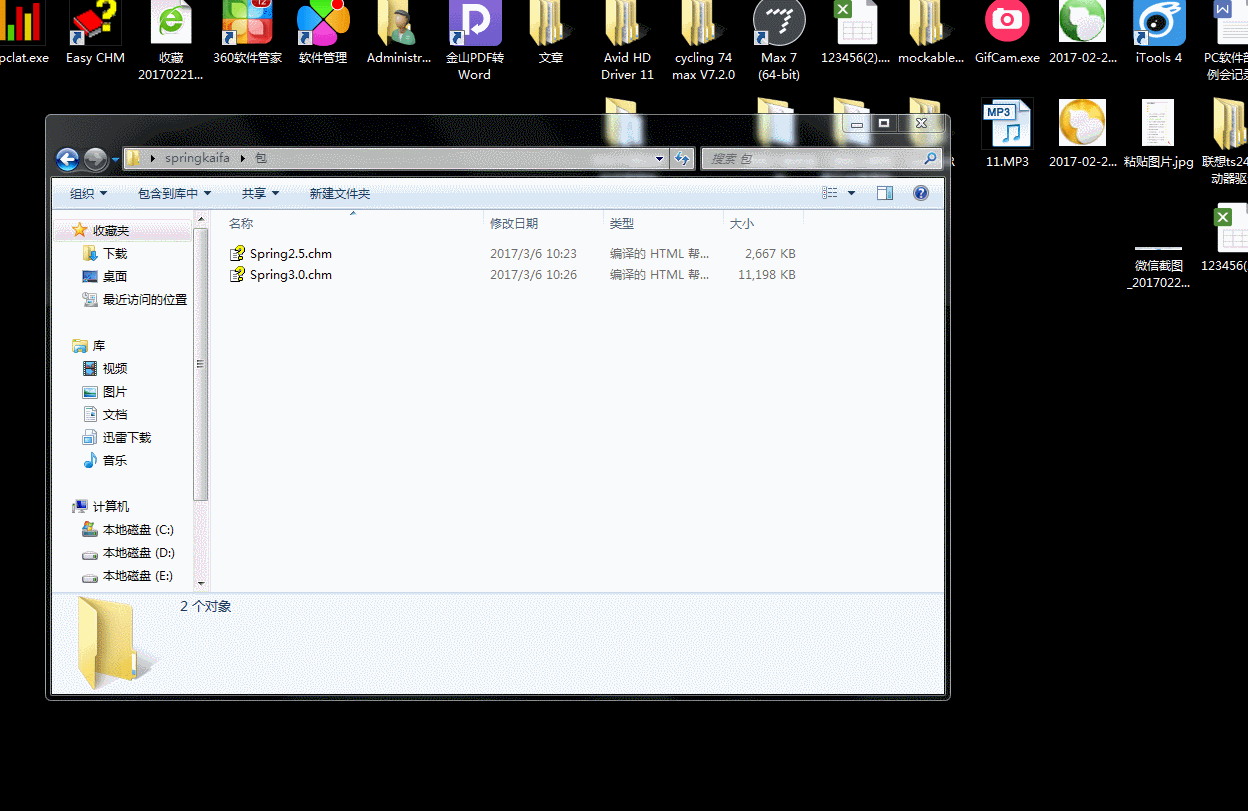Click the blue Back navigation arrow
The image size is (1248, 811).
tap(68, 159)
